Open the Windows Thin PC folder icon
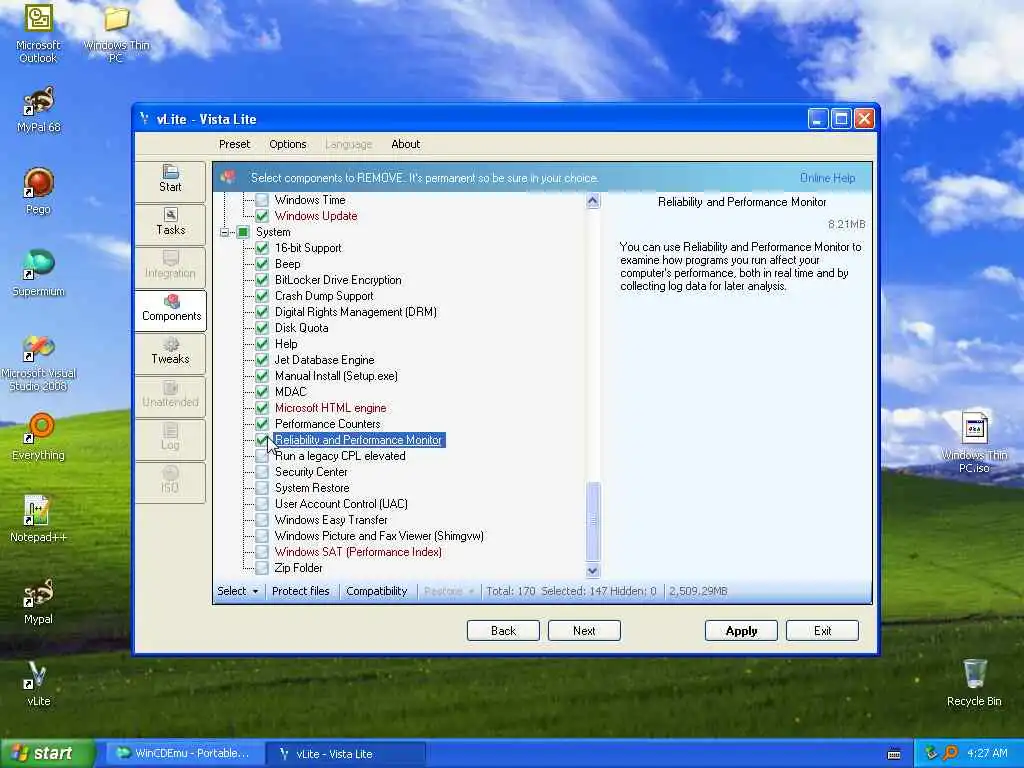 (116, 34)
